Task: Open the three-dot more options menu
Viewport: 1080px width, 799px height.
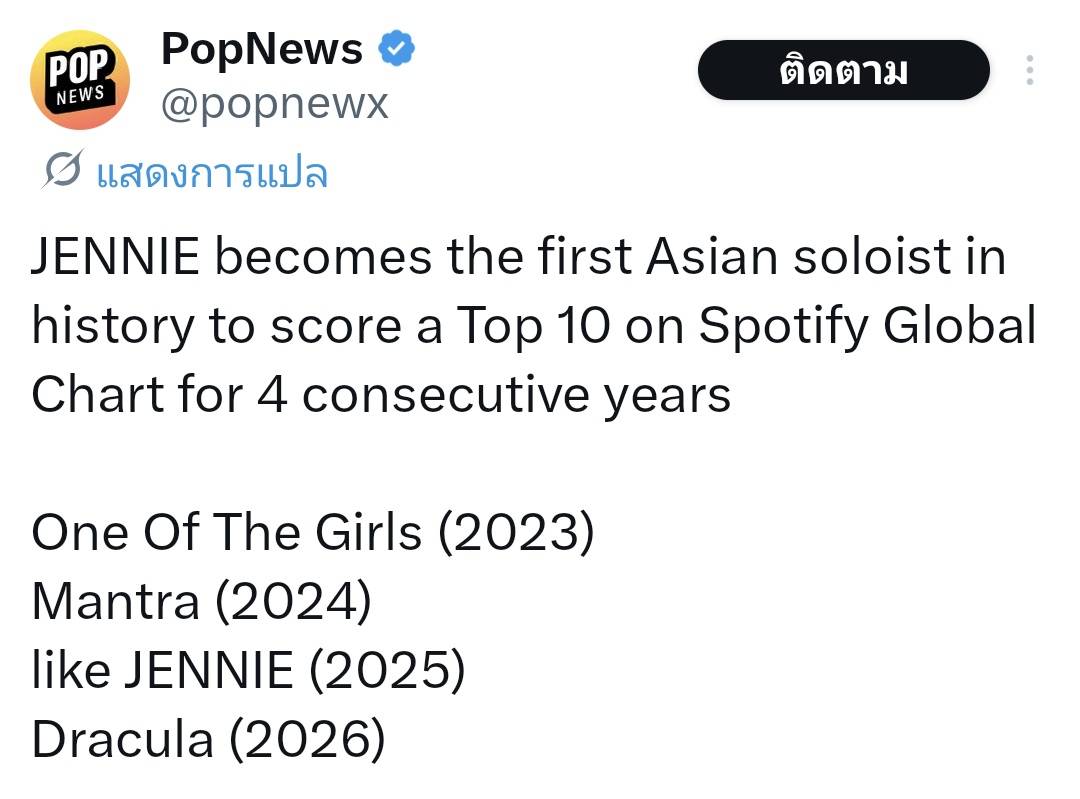Action: pos(1029,70)
